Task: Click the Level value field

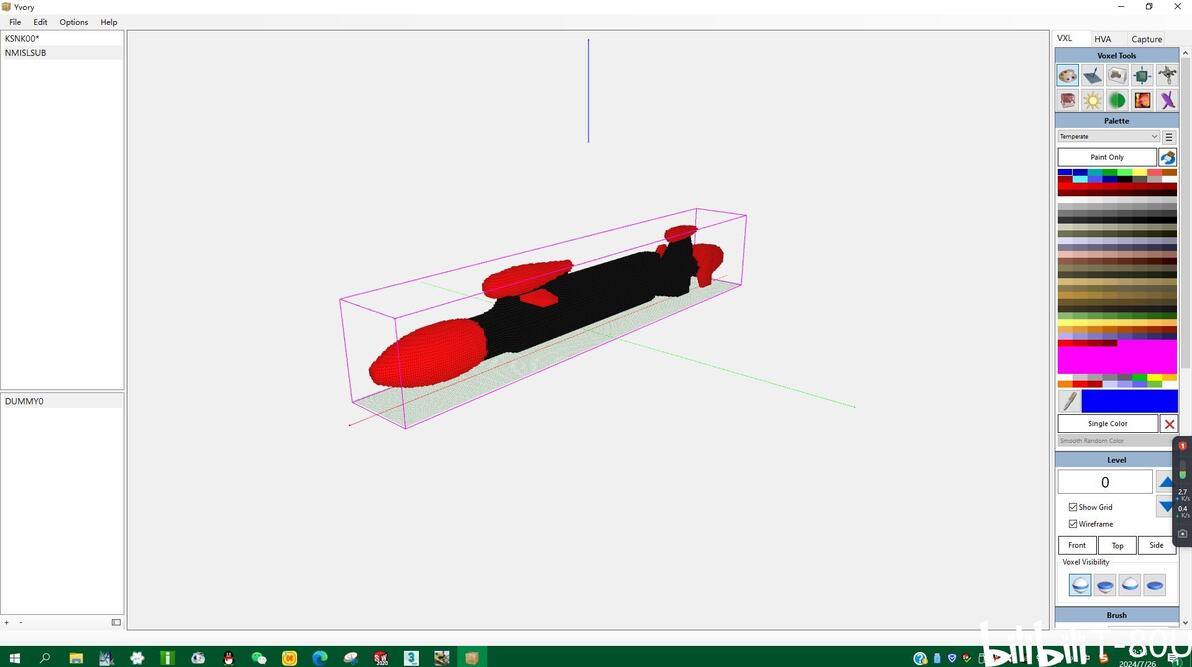Action: tap(1105, 482)
